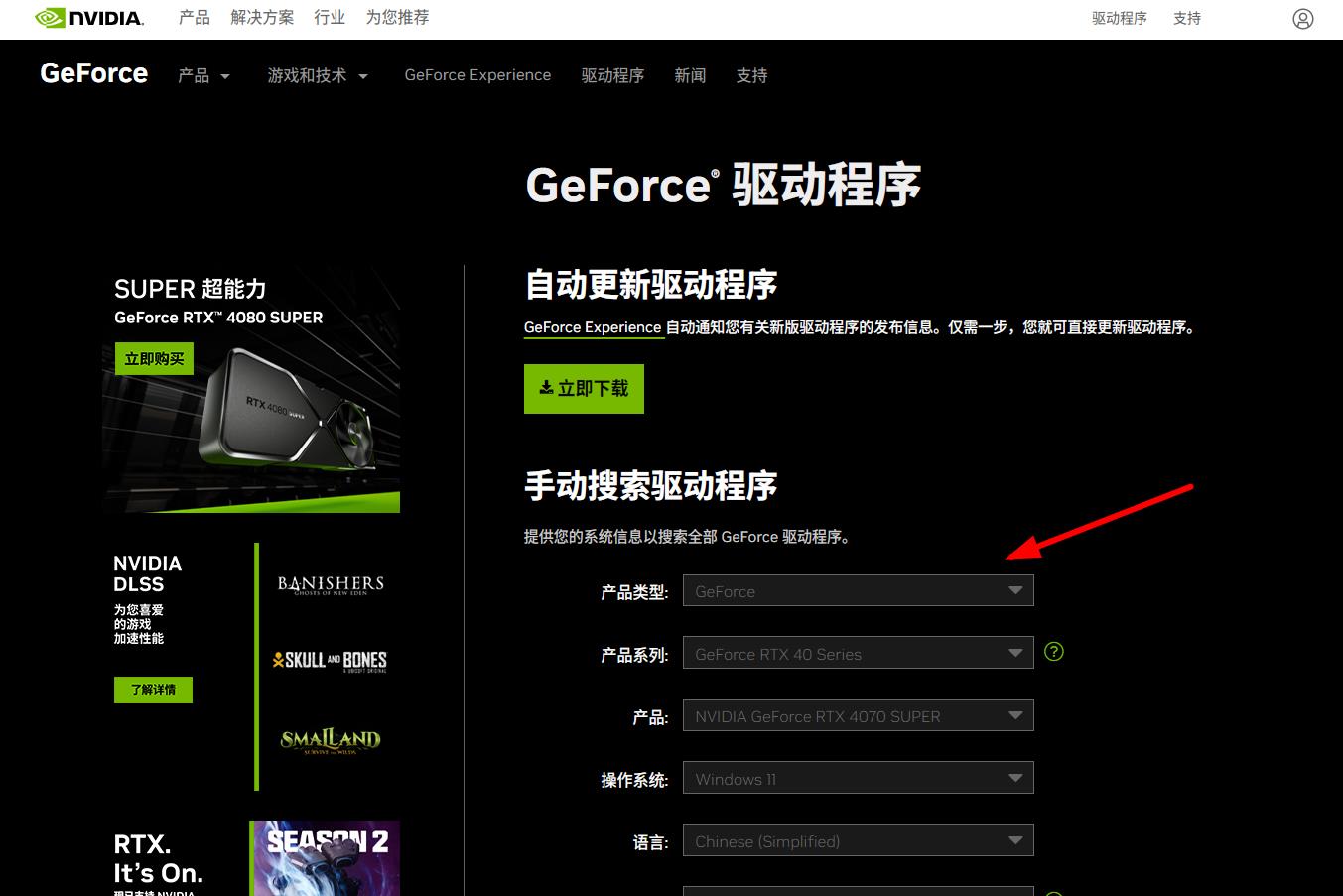Click the RTX. It's On. heading
Image resolution: width=1343 pixels, height=896 pixels.
pyautogui.click(x=159, y=859)
